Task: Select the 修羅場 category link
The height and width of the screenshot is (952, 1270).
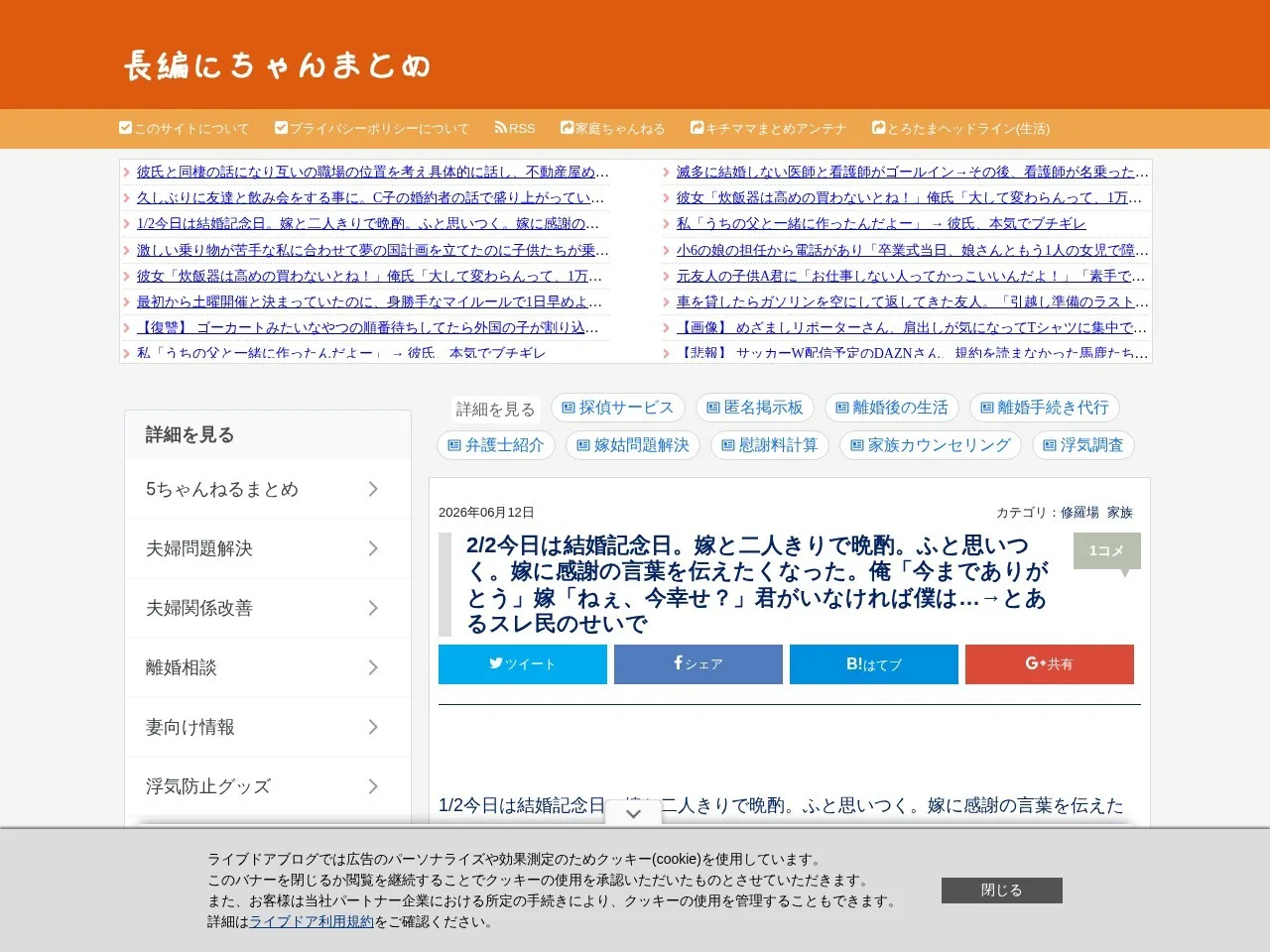Action: click(1079, 513)
